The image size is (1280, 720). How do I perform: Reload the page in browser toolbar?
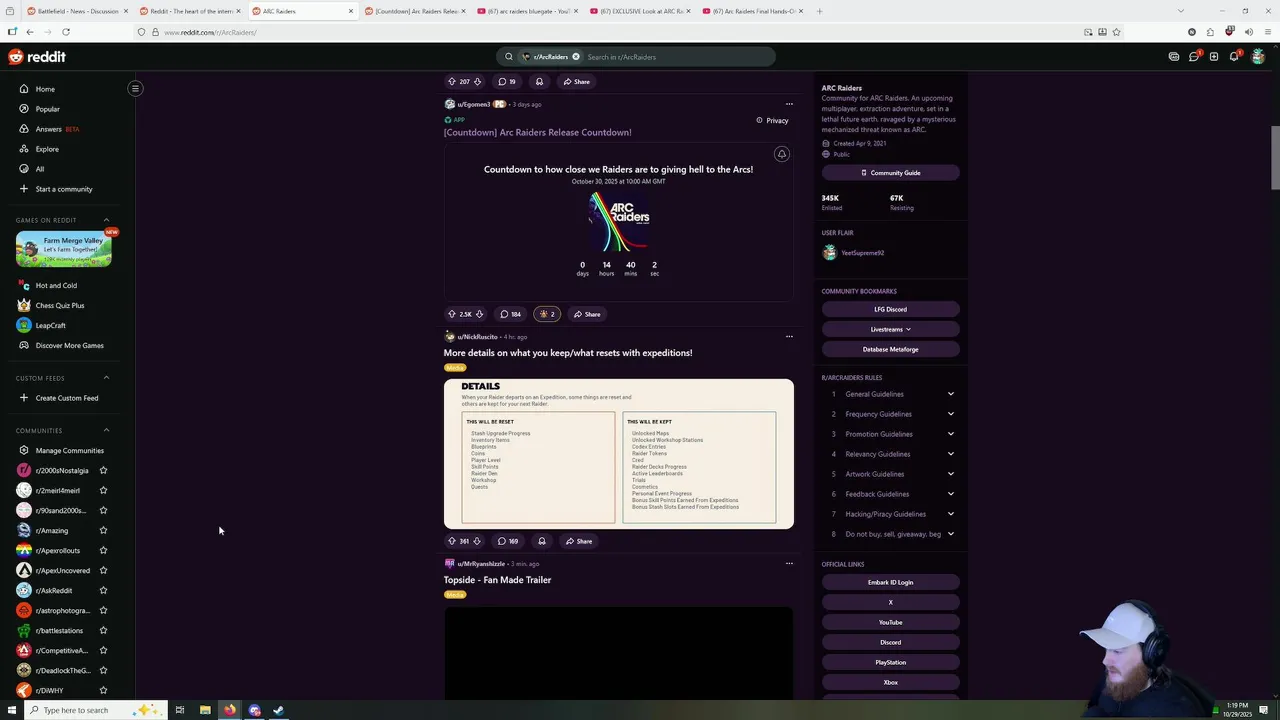coord(65,32)
